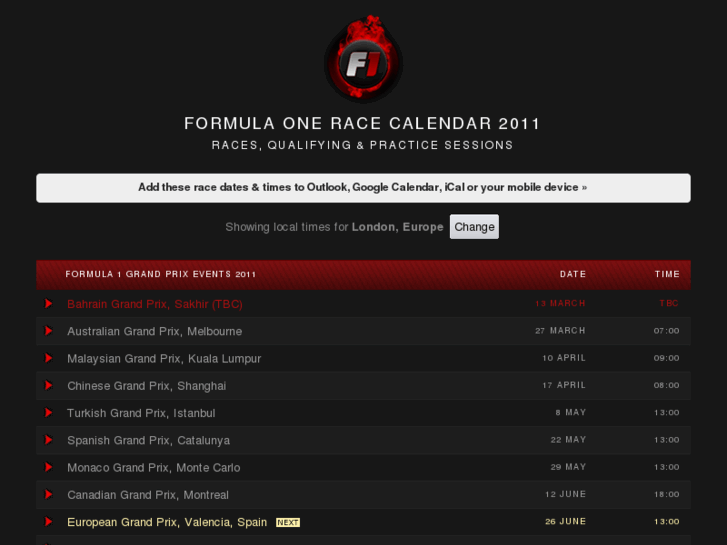The width and height of the screenshot is (727, 545).
Task: Open Spanish Grand Prix, Catalunya
Action: [148, 441]
